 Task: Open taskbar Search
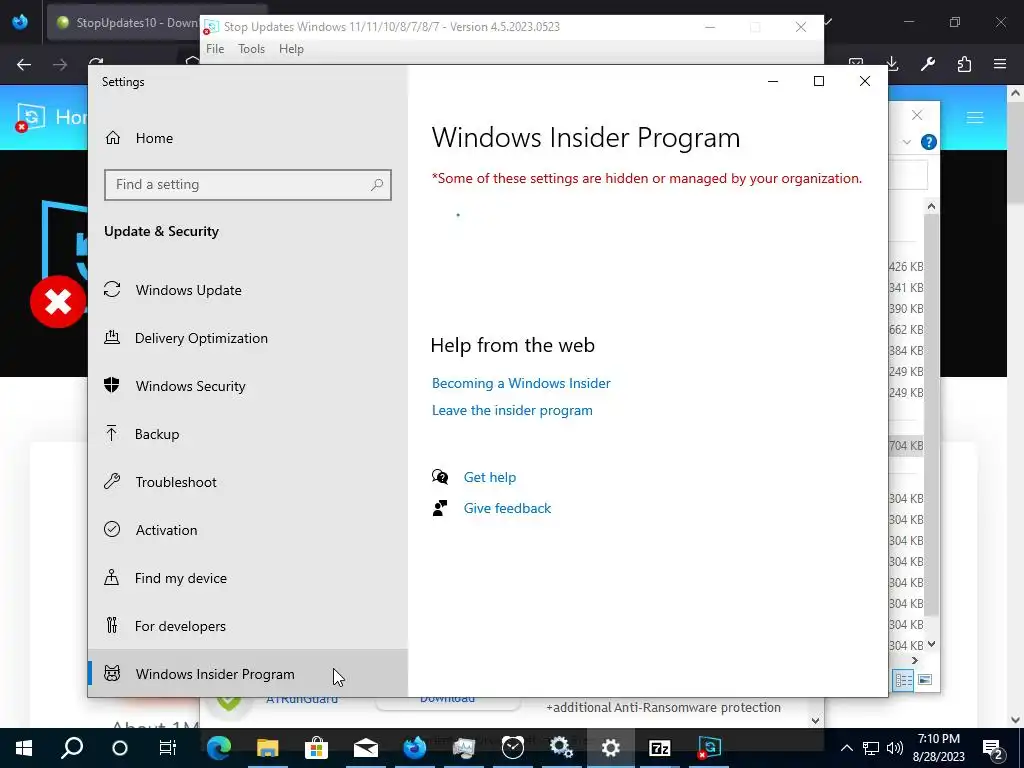coord(72,748)
